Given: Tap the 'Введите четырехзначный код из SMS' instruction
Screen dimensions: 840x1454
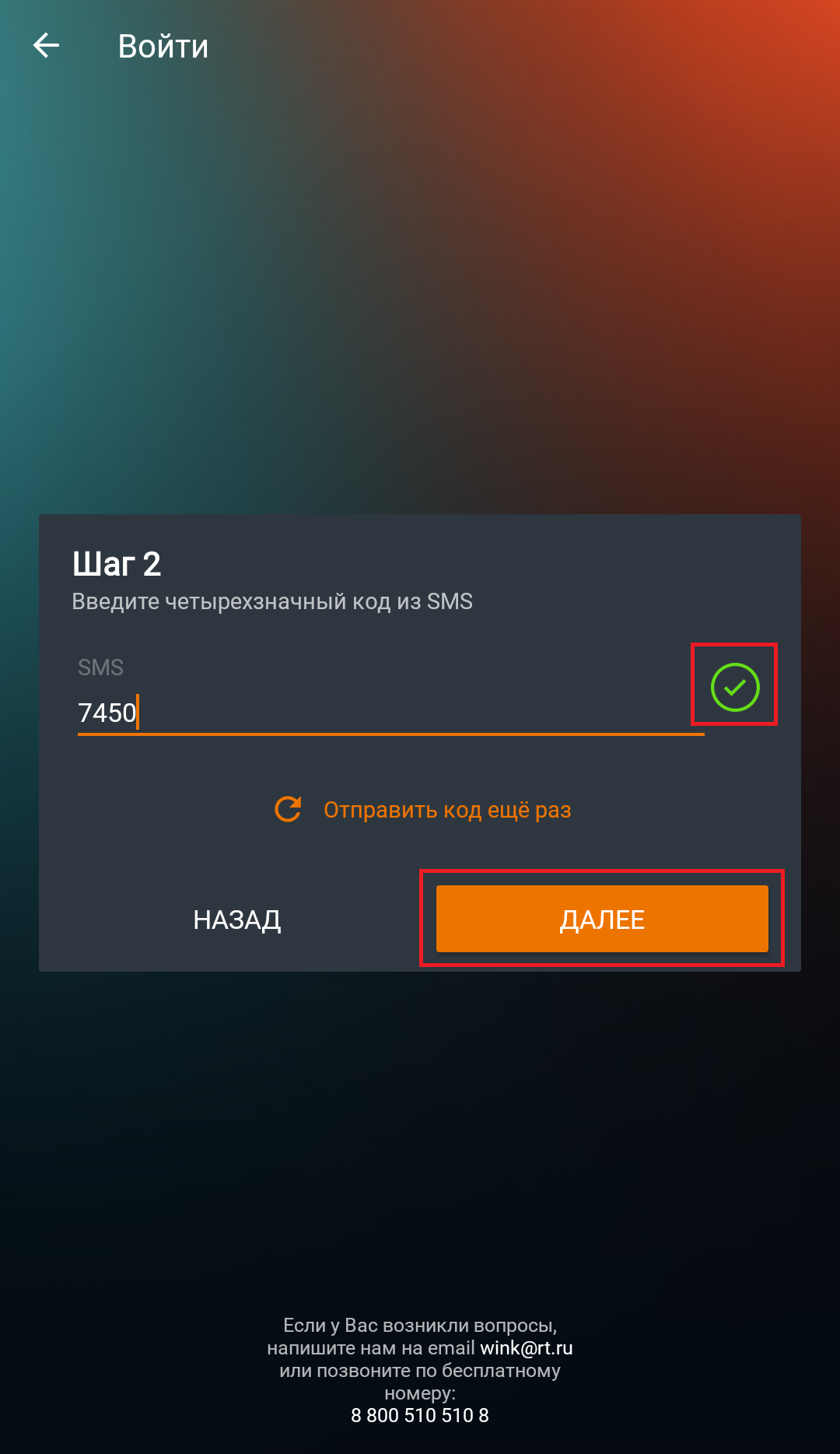Looking at the screenshot, I should tap(272, 601).
